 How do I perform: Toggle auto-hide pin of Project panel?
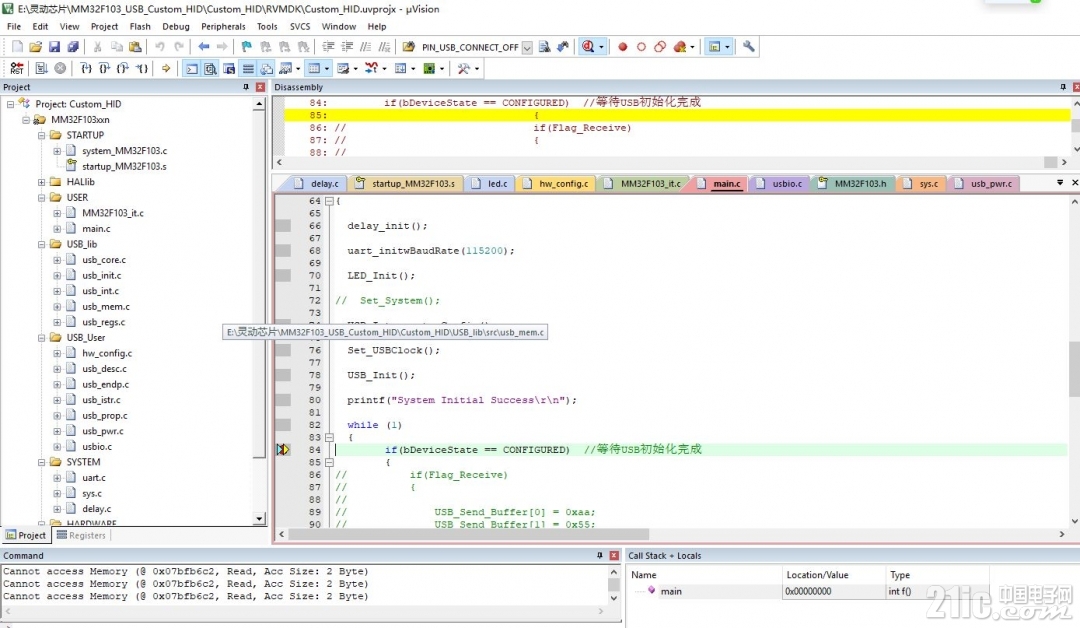coord(246,87)
